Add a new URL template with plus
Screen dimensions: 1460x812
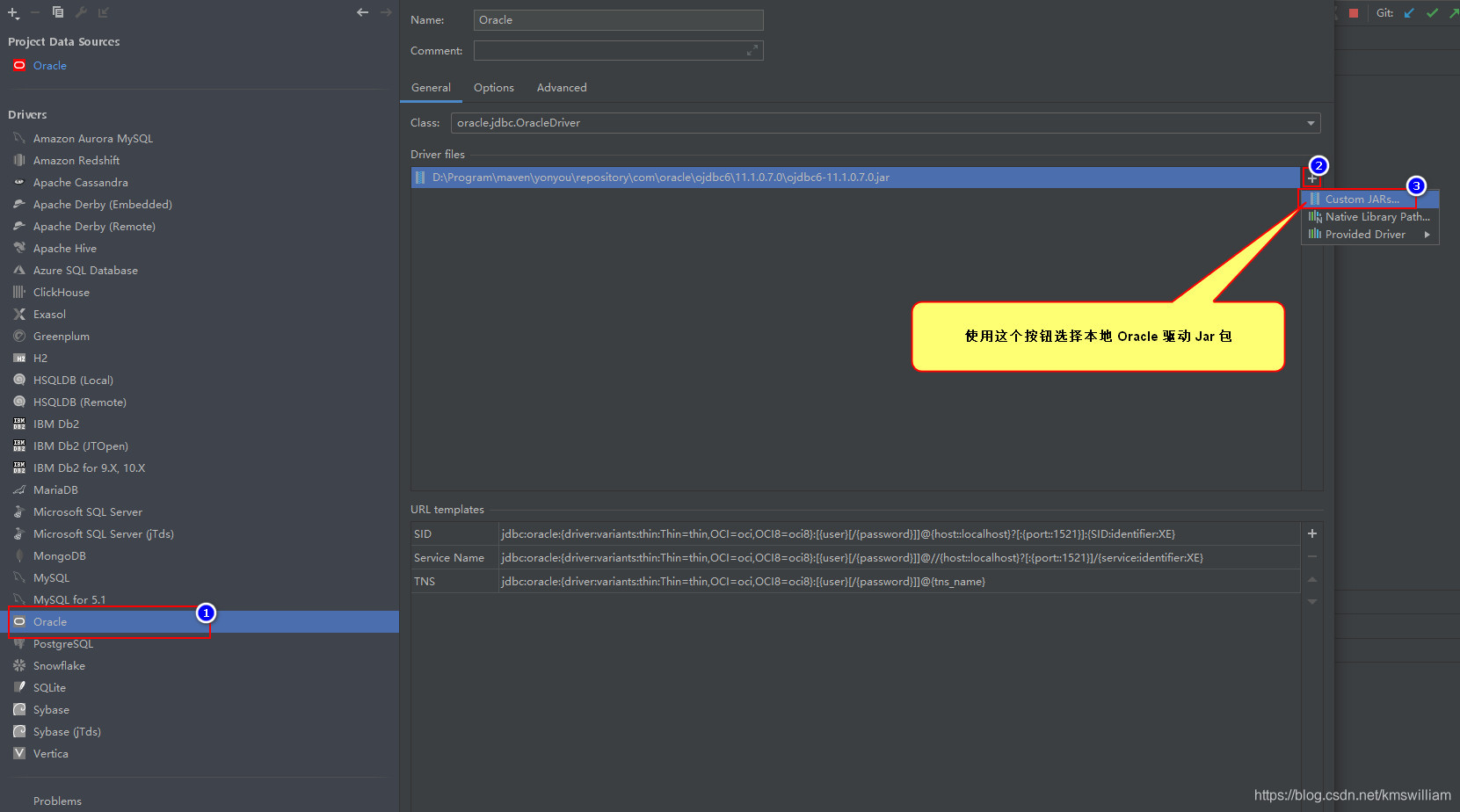pyautogui.click(x=1312, y=533)
